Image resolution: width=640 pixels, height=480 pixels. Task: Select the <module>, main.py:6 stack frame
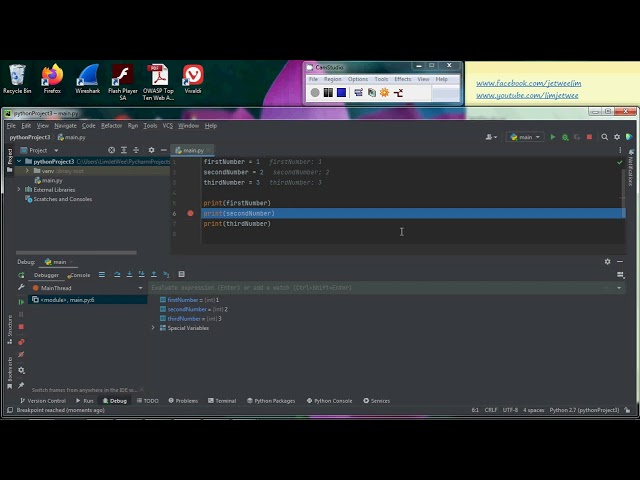(87, 300)
